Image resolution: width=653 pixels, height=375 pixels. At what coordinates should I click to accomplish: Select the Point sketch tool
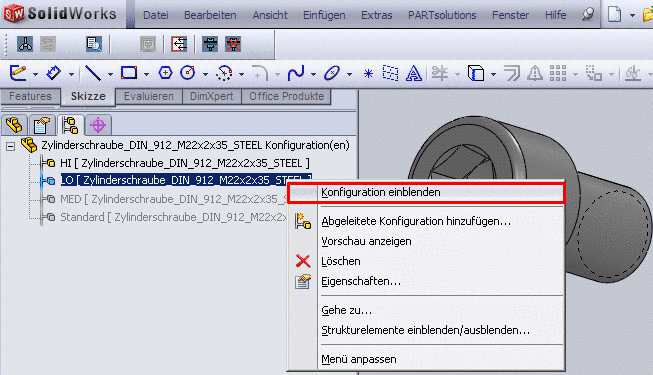coord(368,74)
